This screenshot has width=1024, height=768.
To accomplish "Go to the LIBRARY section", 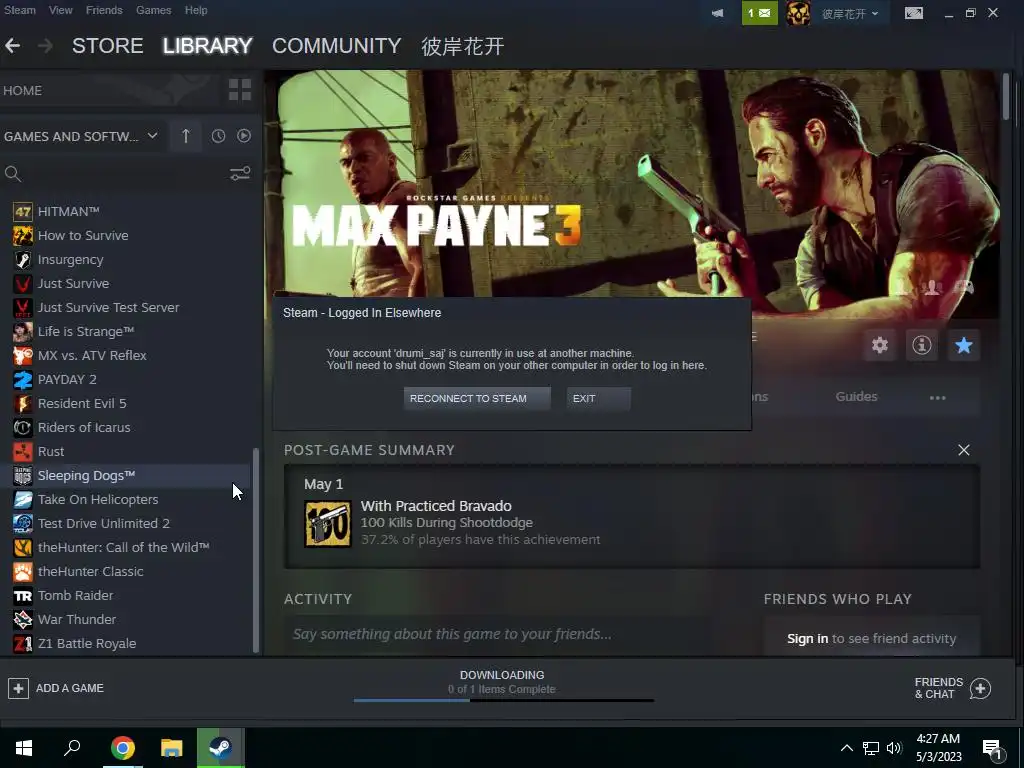I will click(x=208, y=46).
